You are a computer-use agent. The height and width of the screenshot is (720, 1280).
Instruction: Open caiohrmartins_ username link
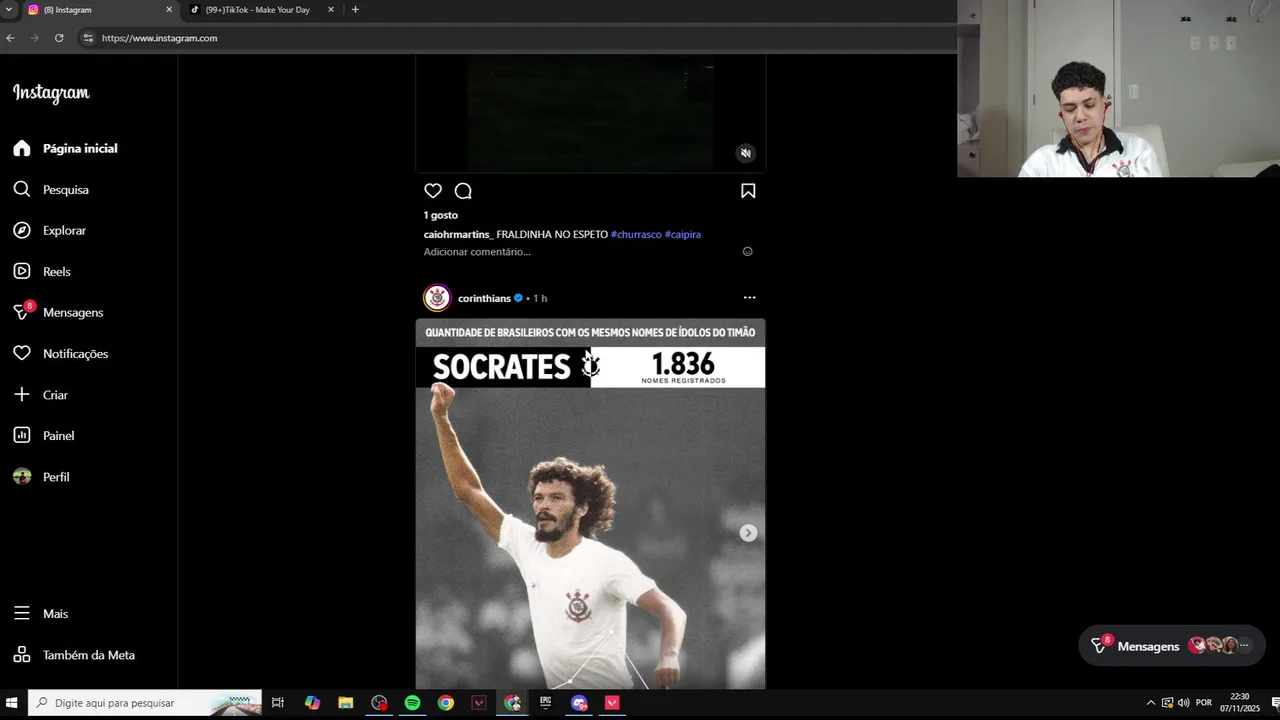[x=458, y=234]
